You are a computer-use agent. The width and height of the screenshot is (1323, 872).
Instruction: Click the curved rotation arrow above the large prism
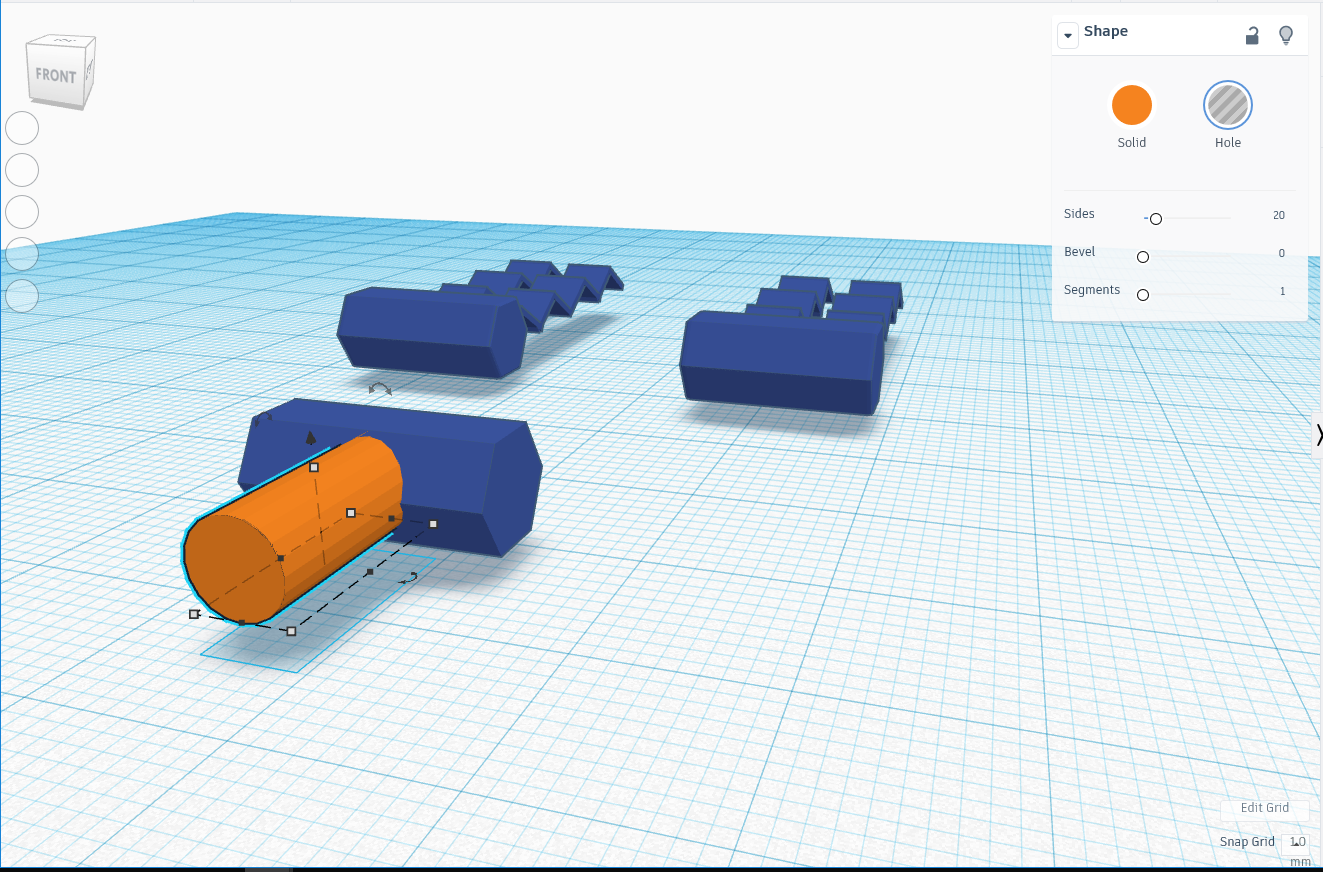point(380,388)
